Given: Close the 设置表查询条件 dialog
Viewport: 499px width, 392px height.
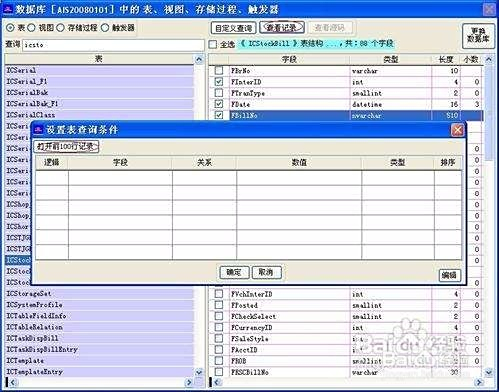Looking at the screenshot, I should 457,130.
